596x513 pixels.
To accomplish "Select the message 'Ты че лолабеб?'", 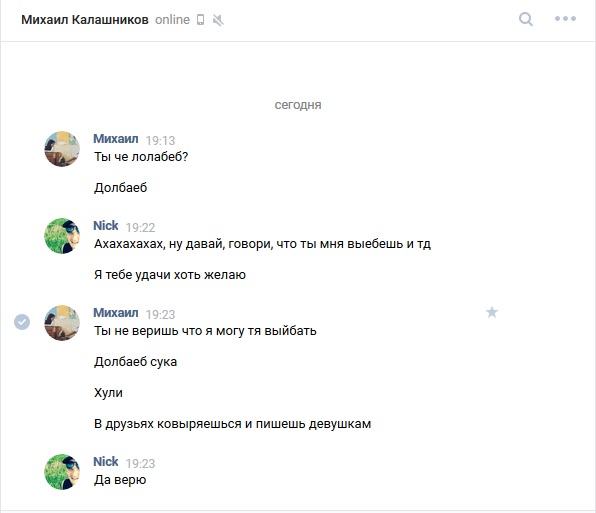I will 141,157.
